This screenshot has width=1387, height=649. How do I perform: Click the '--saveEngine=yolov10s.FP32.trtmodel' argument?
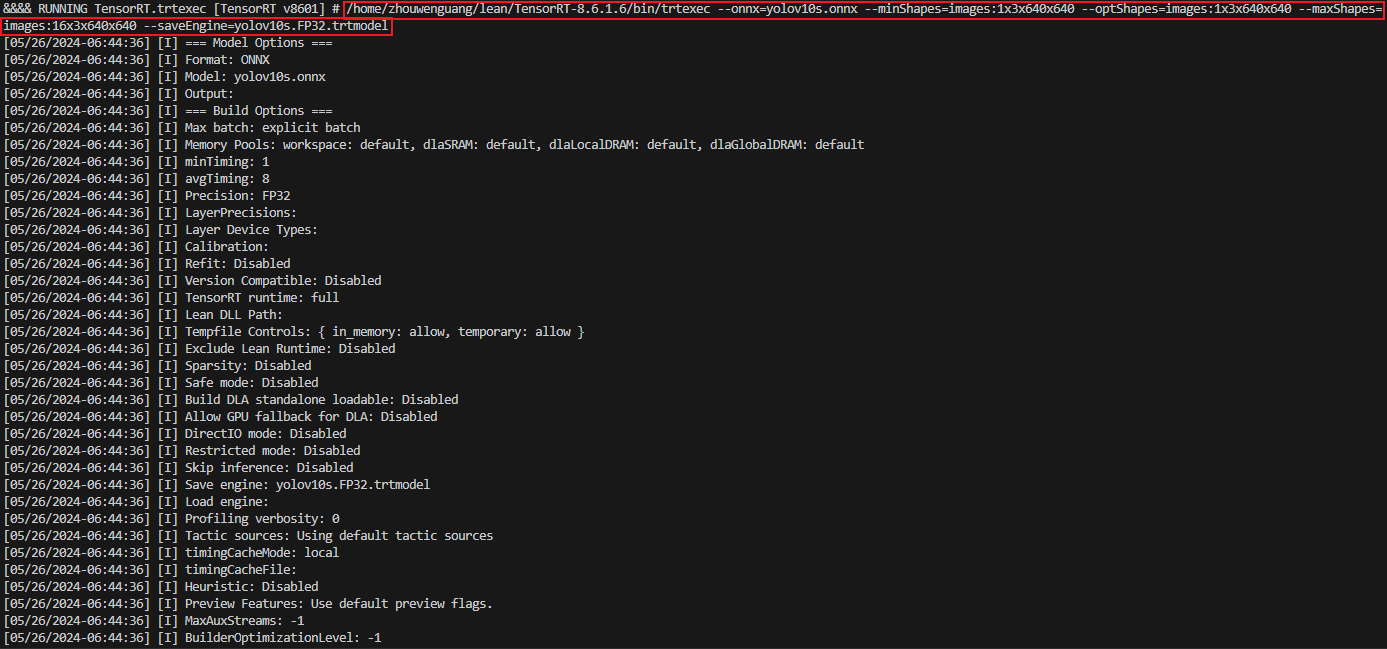[x=266, y=26]
